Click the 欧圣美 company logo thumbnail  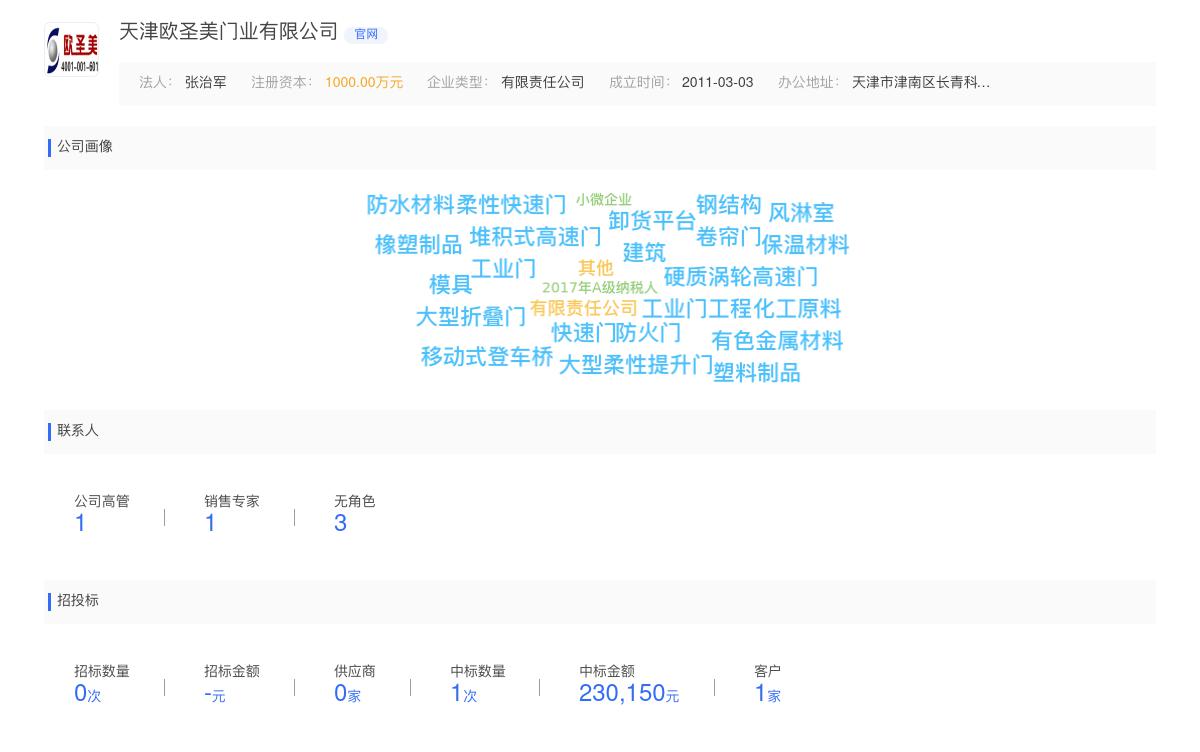coord(72,49)
